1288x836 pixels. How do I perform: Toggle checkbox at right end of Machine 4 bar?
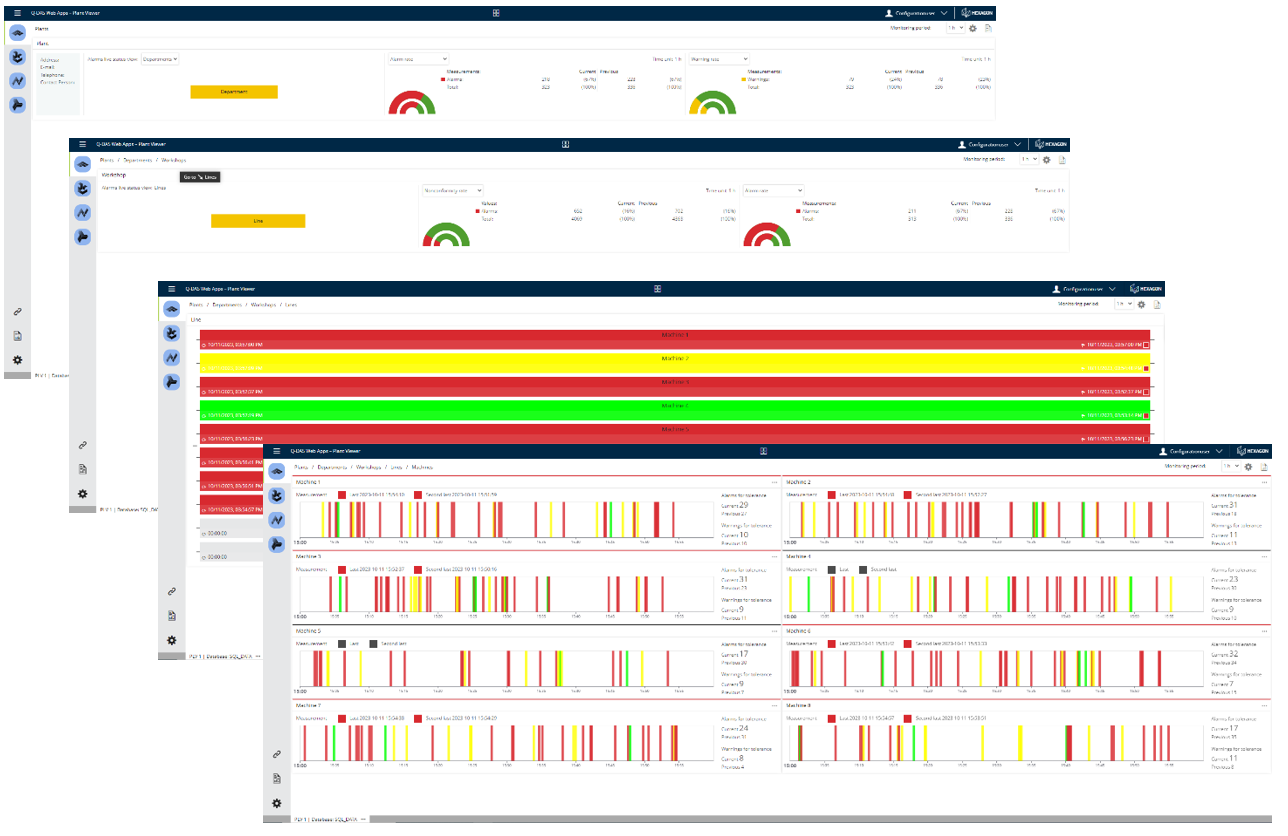coord(1147,416)
